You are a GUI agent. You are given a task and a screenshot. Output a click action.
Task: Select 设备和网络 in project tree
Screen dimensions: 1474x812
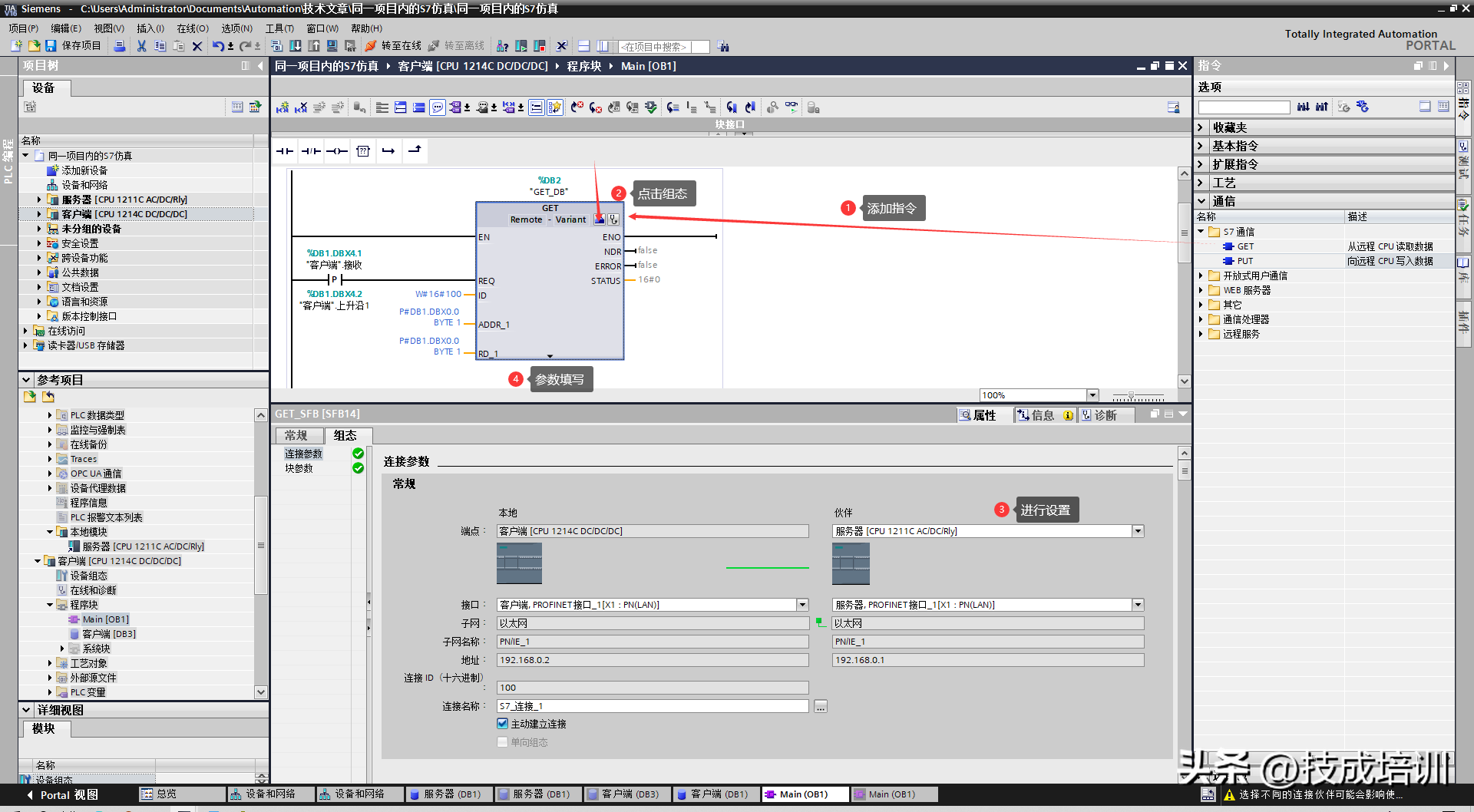pos(84,185)
